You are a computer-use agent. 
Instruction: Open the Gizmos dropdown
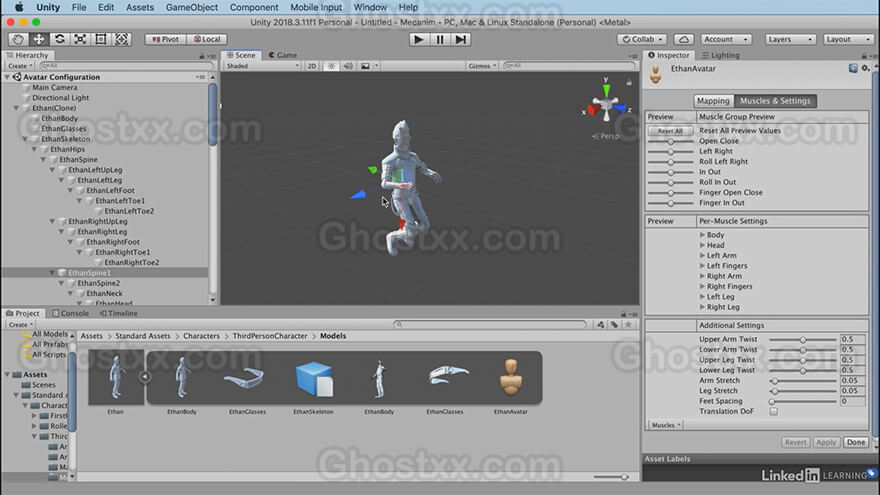pyautogui.click(x=482, y=66)
